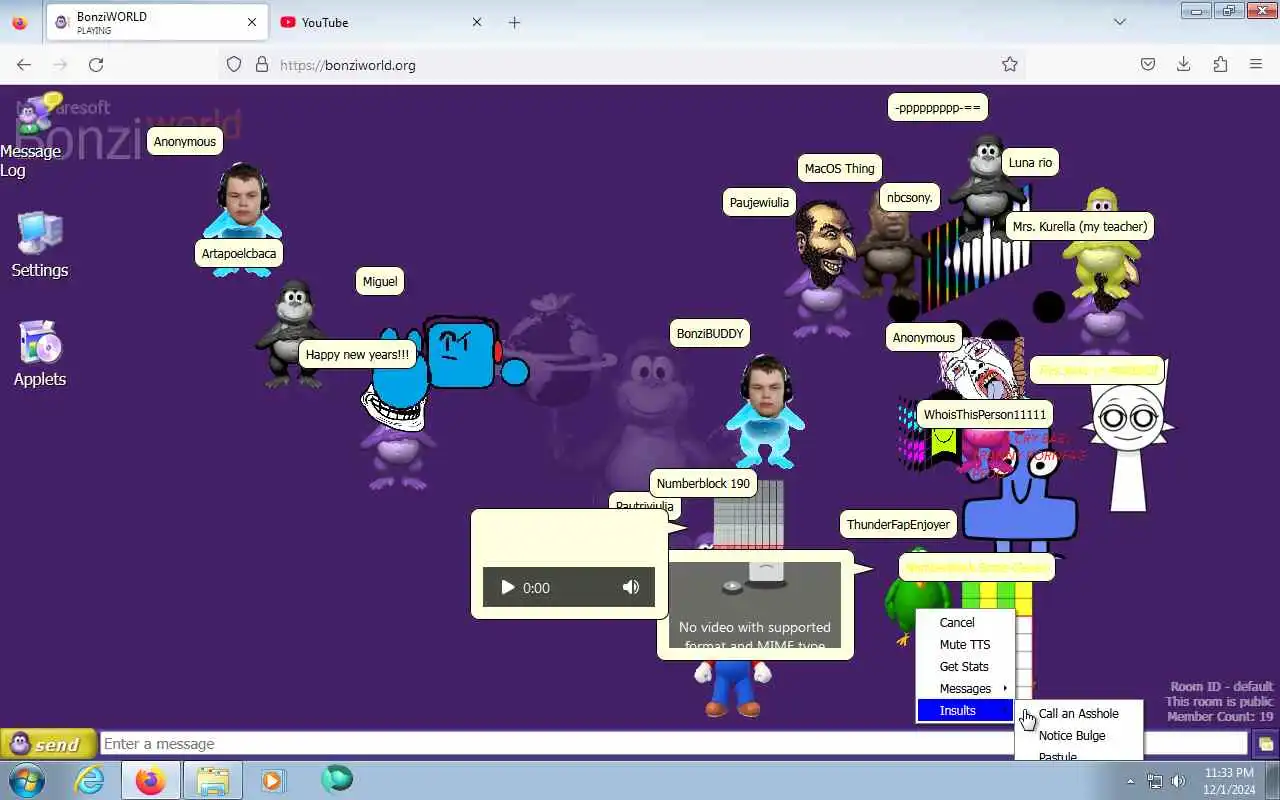Open the browser downloads icon
The width and height of the screenshot is (1280, 800).
[x=1184, y=64]
